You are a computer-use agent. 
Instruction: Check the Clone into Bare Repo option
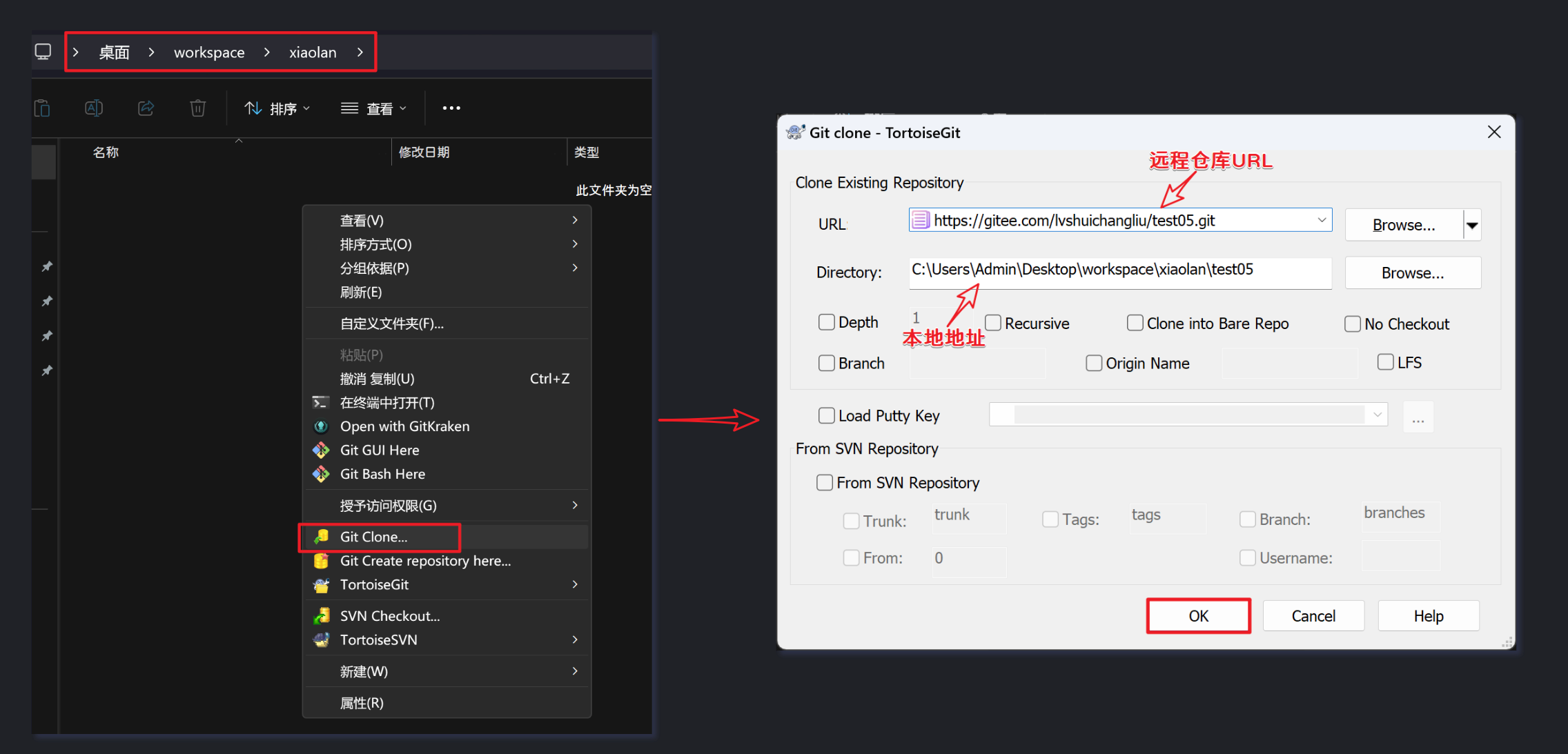tap(1135, 323)
